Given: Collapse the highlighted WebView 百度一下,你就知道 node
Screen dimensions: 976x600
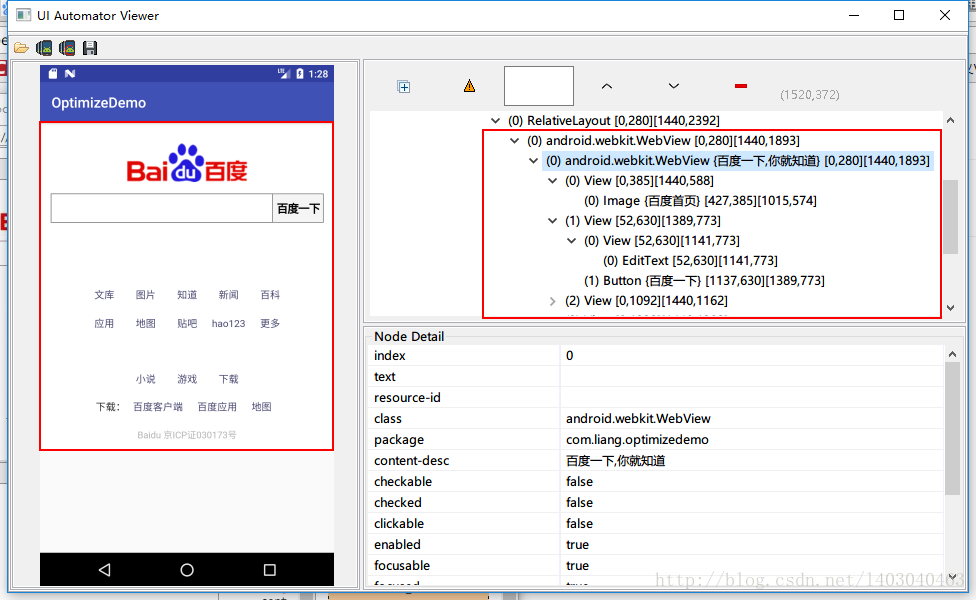Looking at the screenshot, I should (x=533, y=161).
